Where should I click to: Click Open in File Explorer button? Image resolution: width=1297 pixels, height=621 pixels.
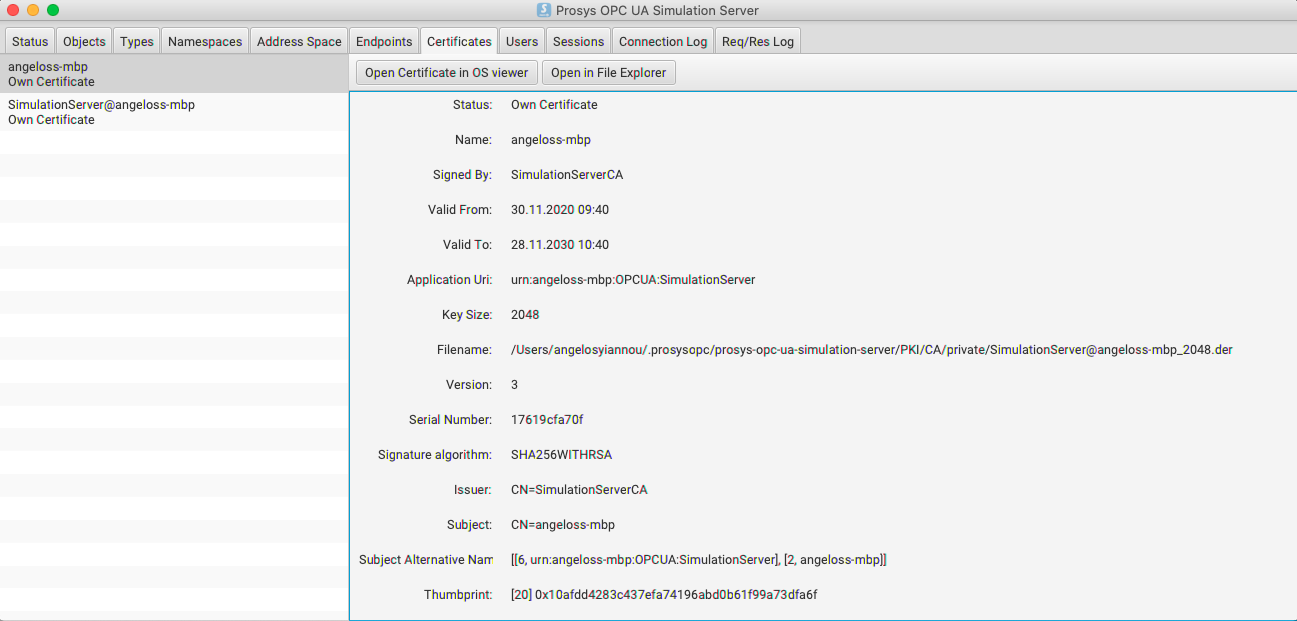click(609, 72)
